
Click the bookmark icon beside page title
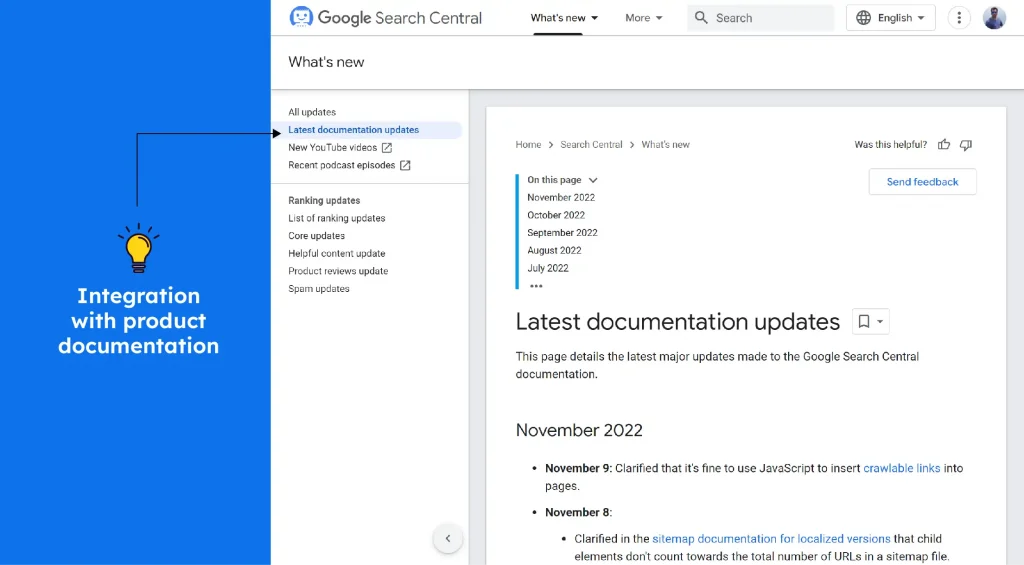point(863,321)
